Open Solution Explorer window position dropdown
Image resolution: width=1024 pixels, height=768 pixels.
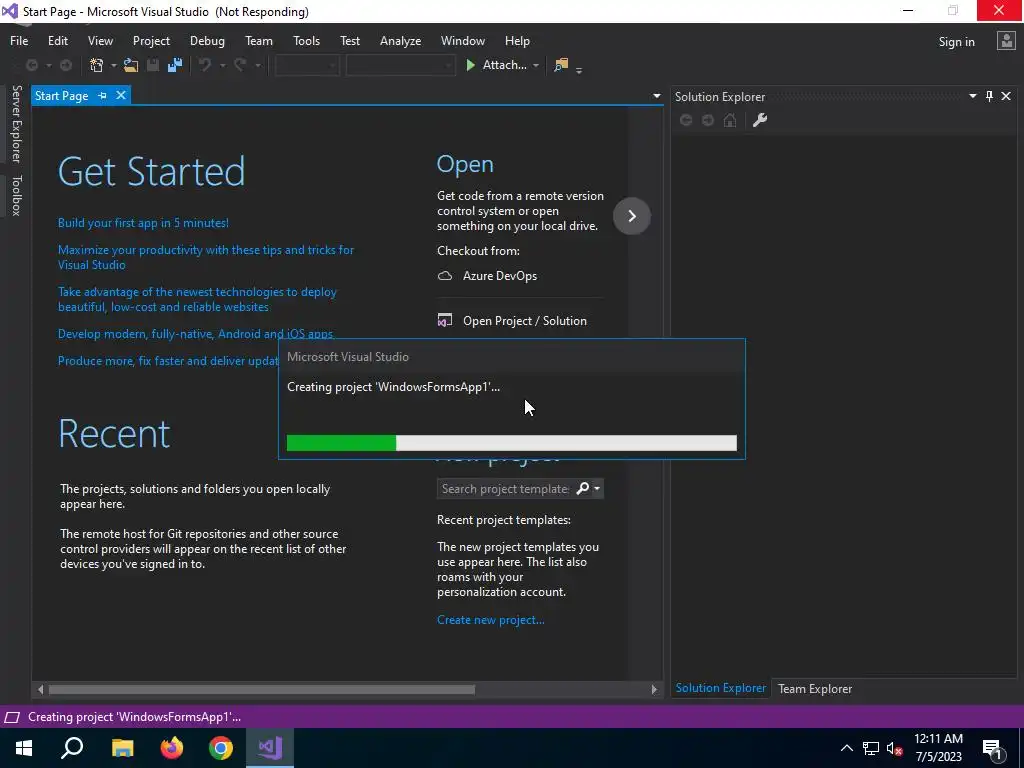click(x=972, y=96)
